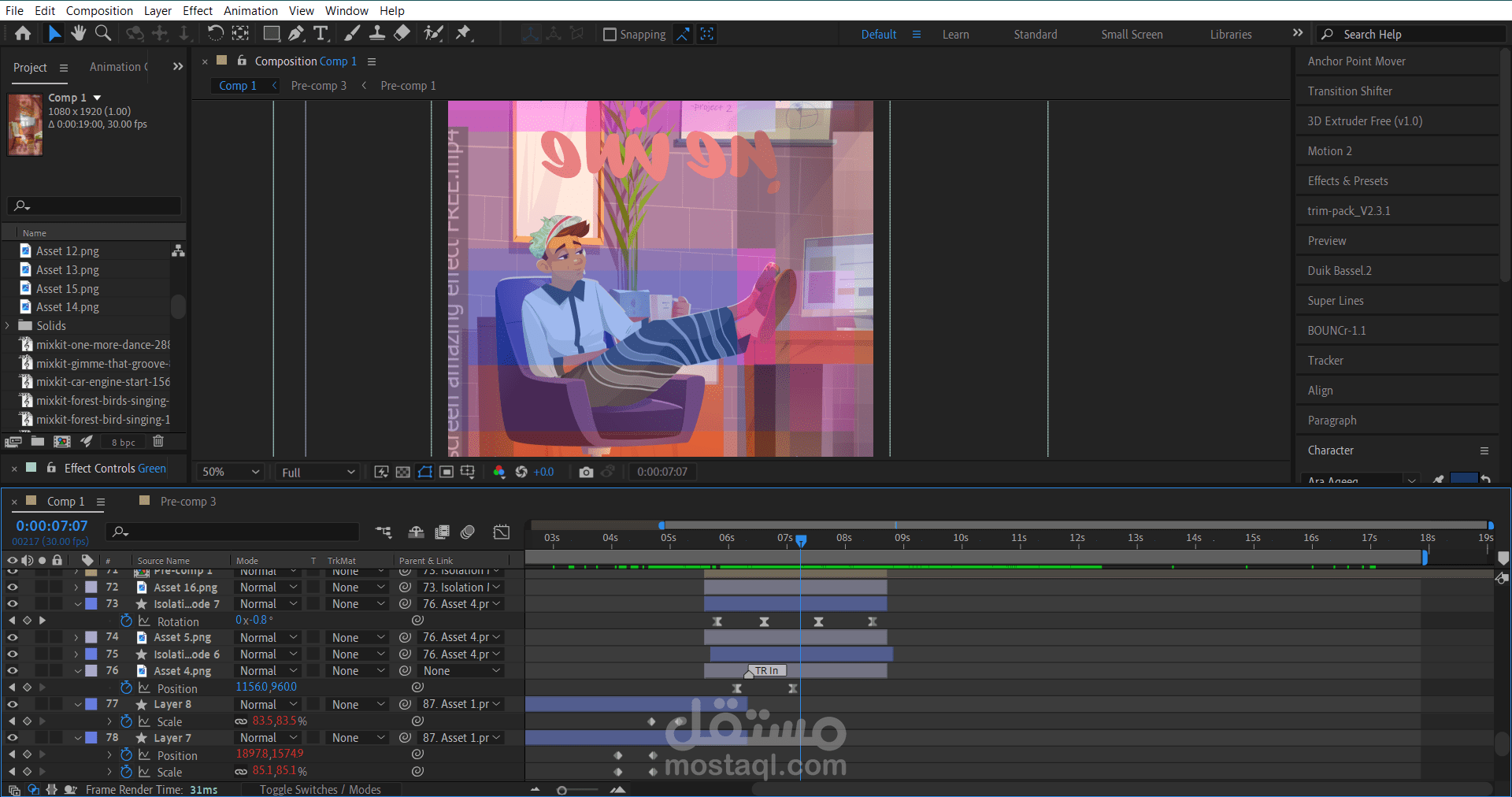Take a snapshot with the camera icon
Screen dimensions: 1512x797
pos(586,472)
